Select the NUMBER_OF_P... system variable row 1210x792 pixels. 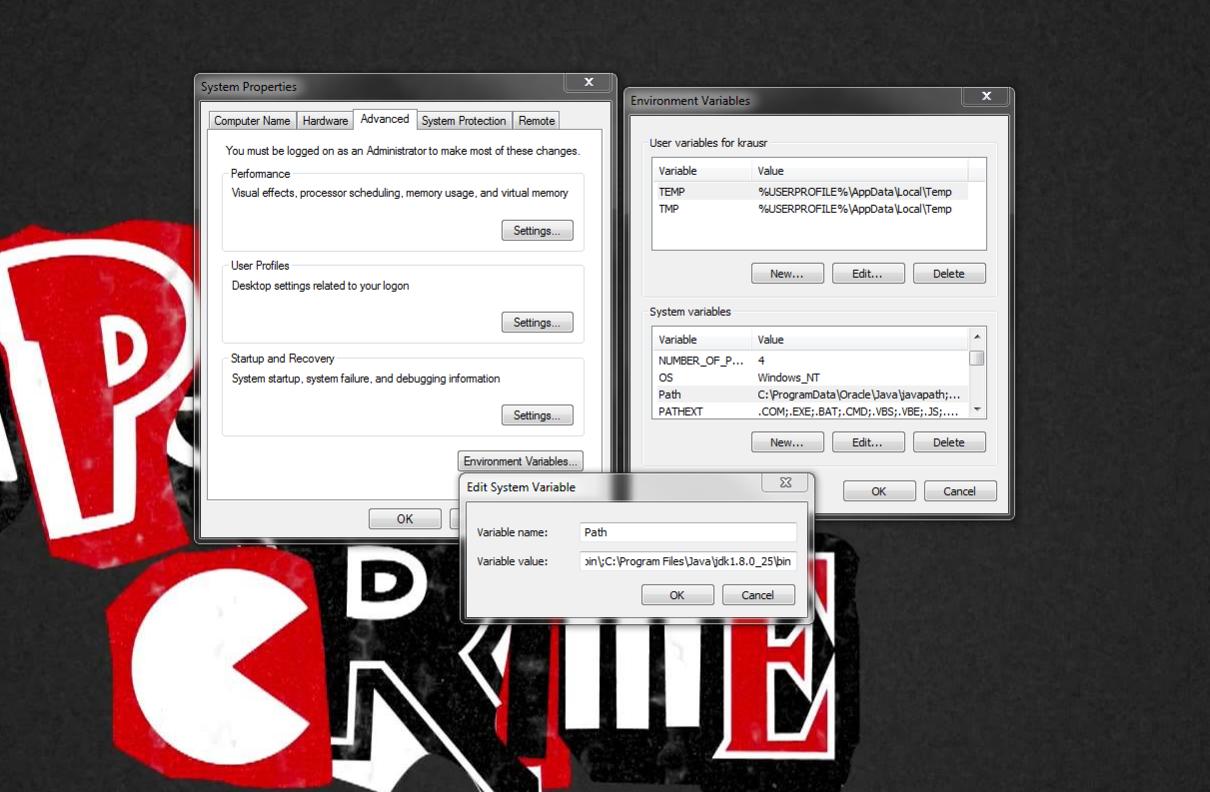click(810, 360)
